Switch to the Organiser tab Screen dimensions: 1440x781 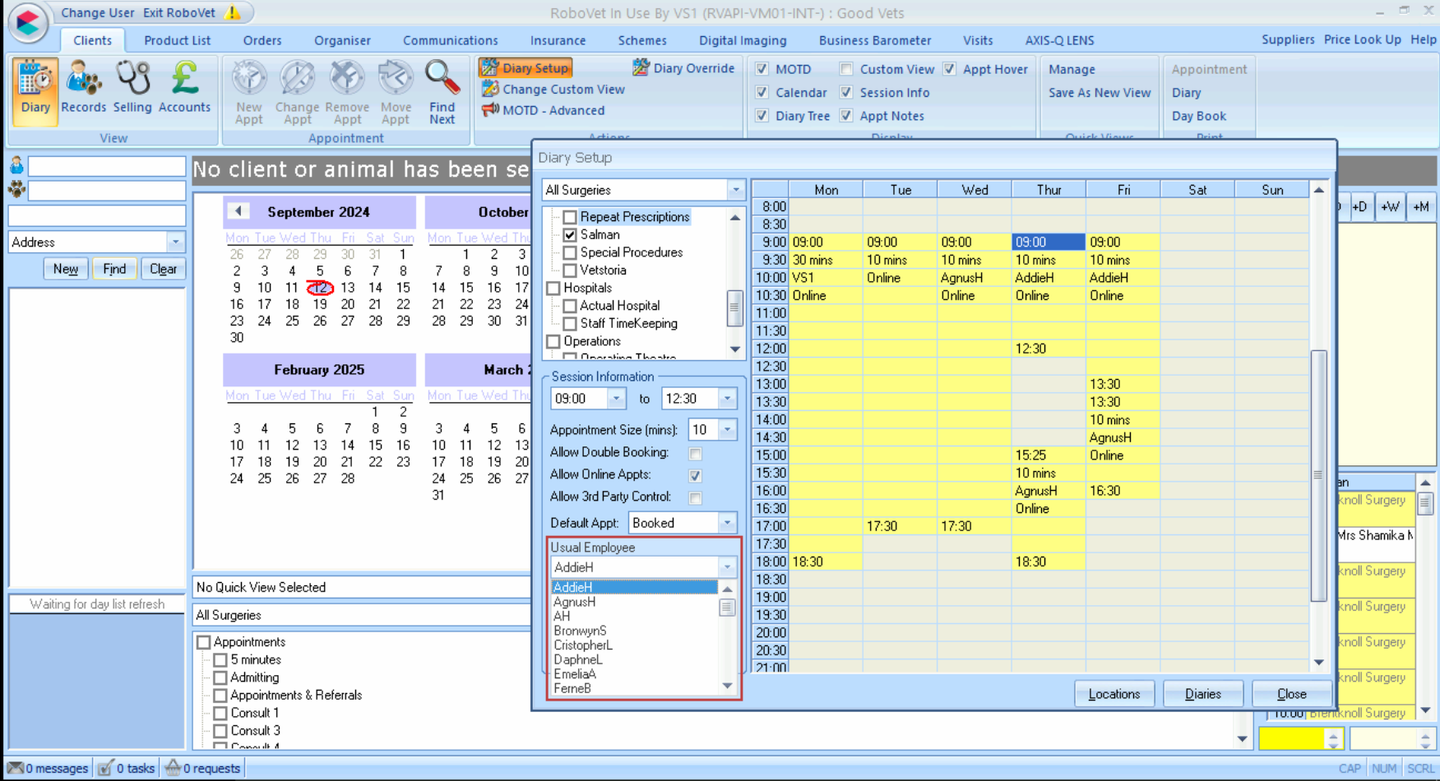coord(342,40)
